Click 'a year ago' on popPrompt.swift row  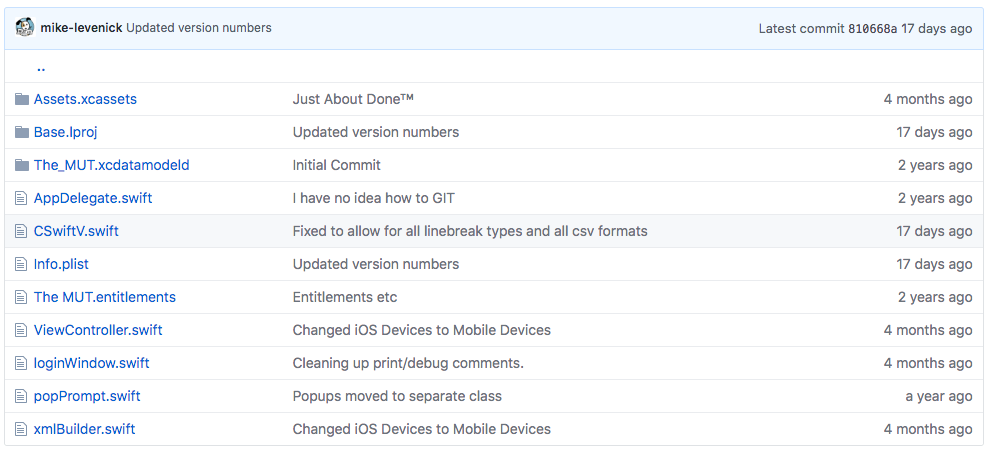tap(939, 396)
